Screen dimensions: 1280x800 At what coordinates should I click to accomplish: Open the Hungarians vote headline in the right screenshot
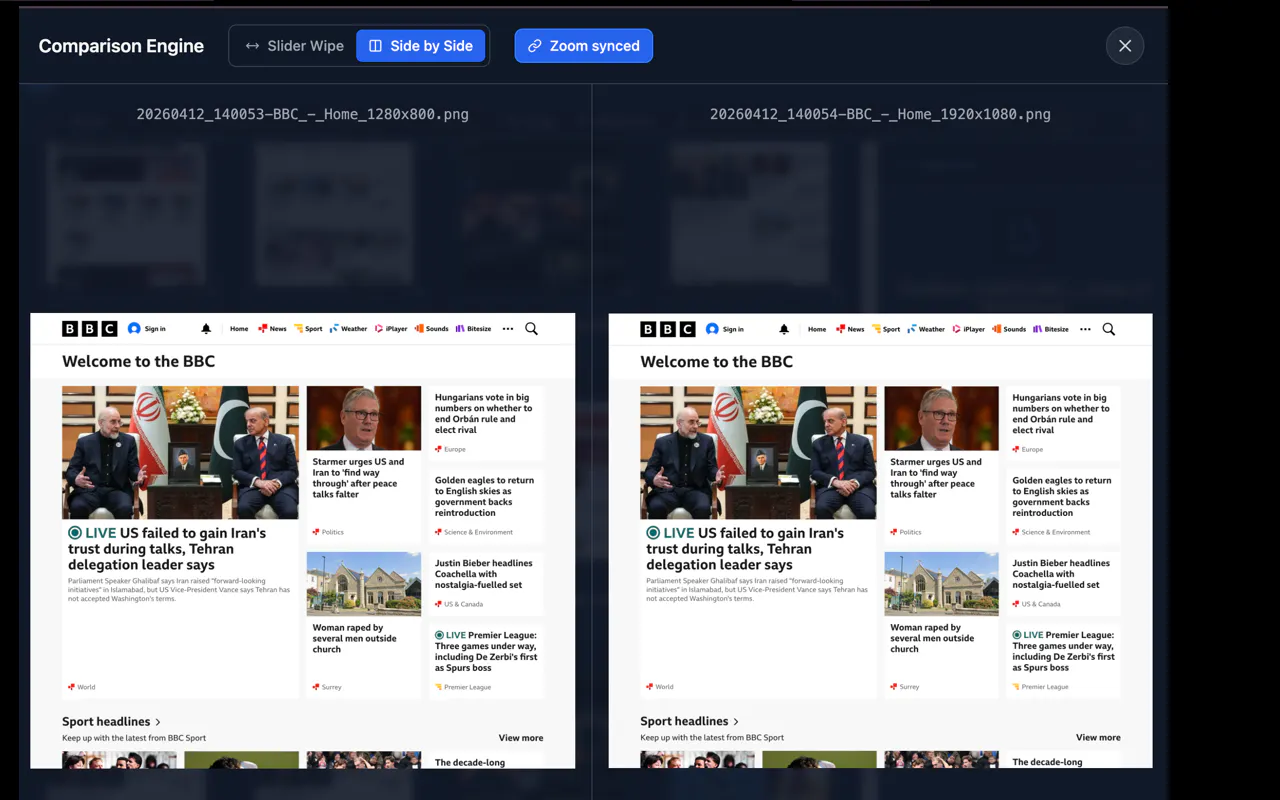point(1060,414)
